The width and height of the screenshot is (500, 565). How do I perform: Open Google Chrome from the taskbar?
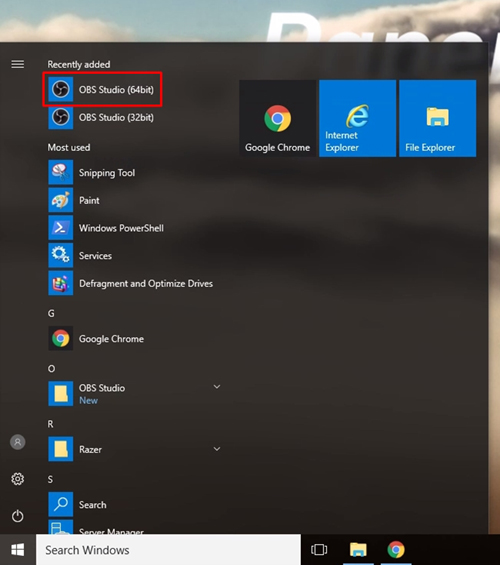click(x=396, y=550)
